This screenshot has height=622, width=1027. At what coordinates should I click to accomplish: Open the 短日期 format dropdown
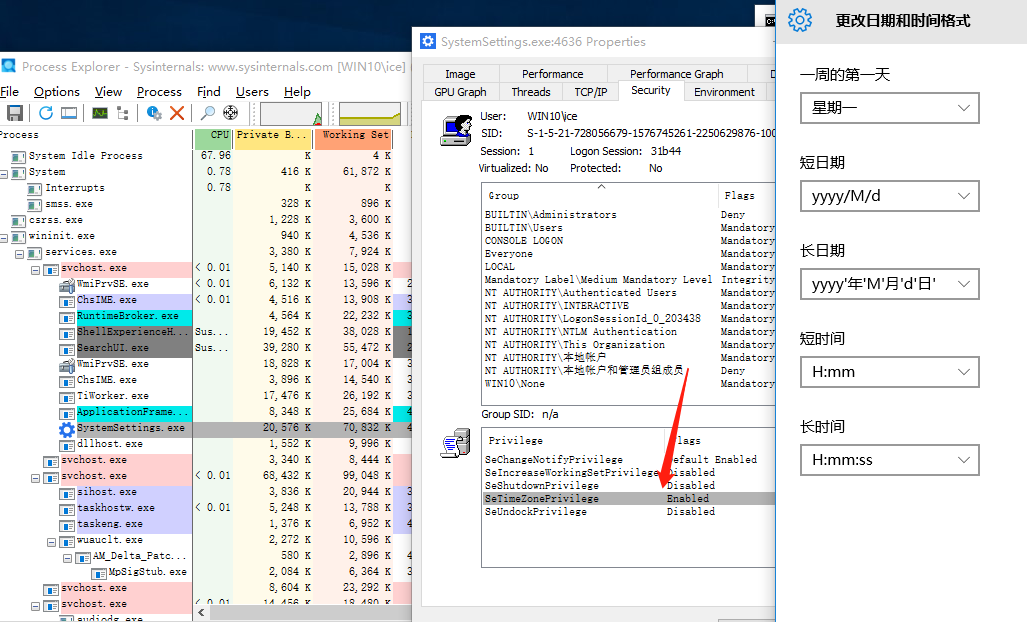(x=889, y=196)
